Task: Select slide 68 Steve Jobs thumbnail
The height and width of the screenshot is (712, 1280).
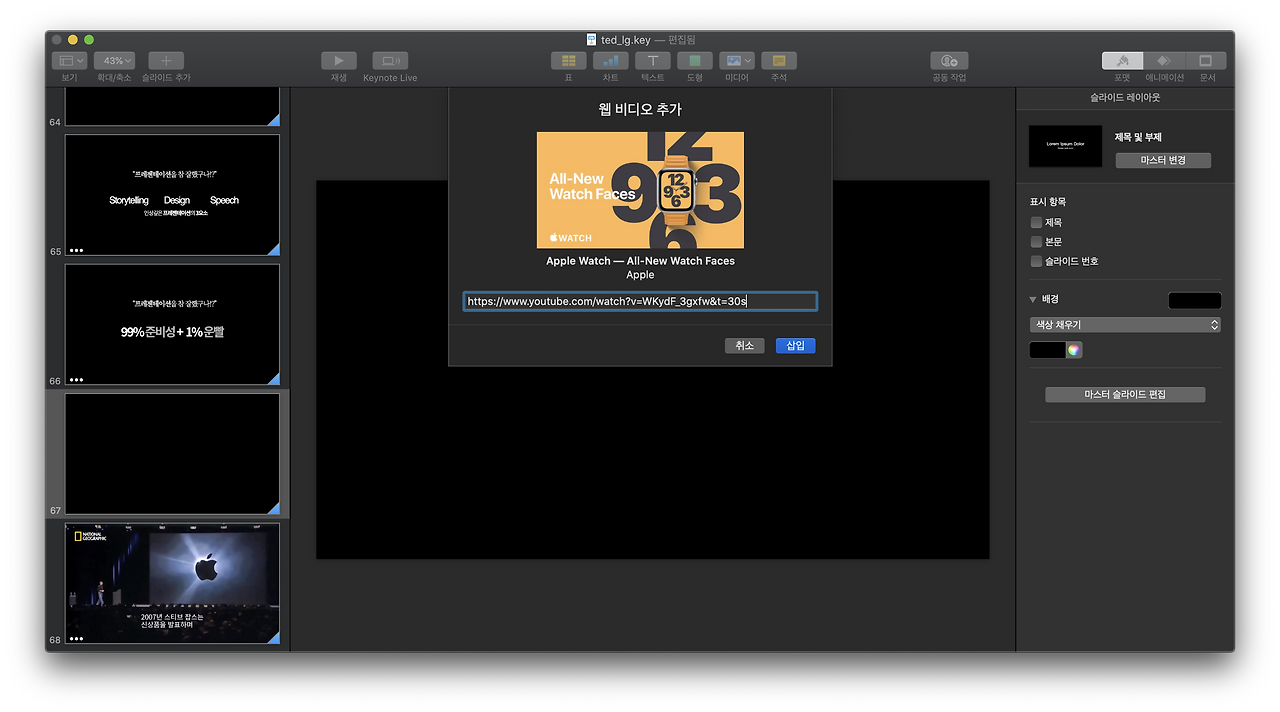Action: click(x=172, y=583)
